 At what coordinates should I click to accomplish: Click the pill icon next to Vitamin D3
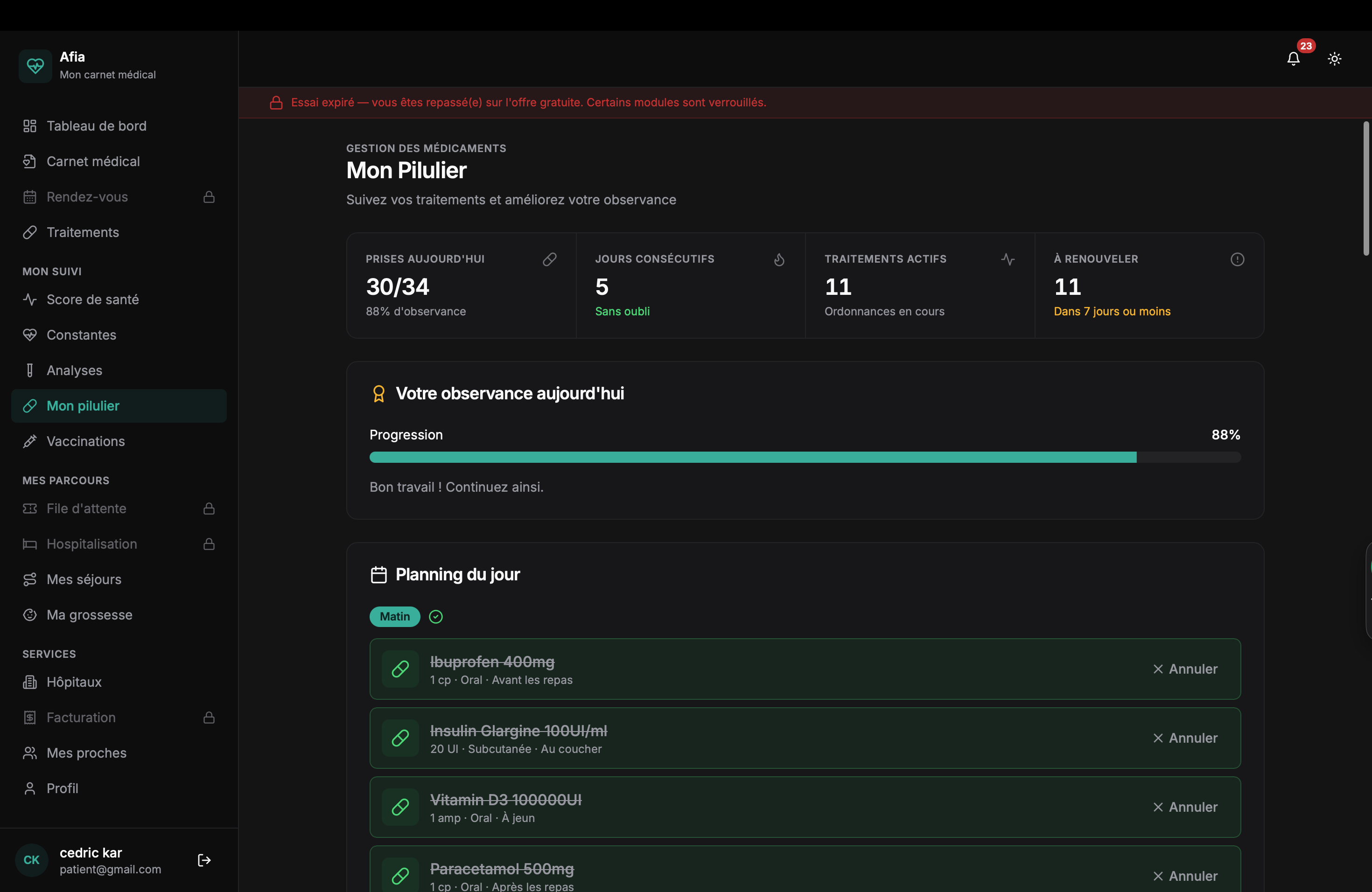click(400, 807)
